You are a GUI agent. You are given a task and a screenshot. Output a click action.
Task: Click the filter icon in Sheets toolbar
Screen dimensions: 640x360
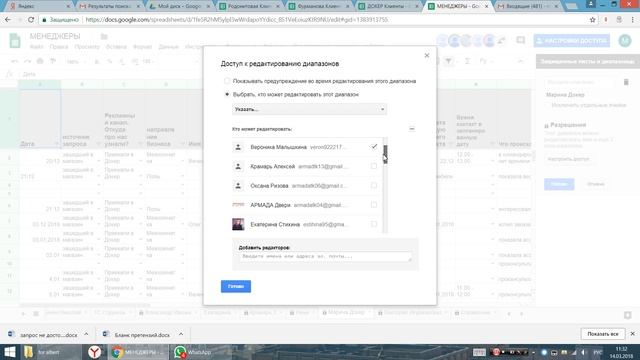point(449,62)
